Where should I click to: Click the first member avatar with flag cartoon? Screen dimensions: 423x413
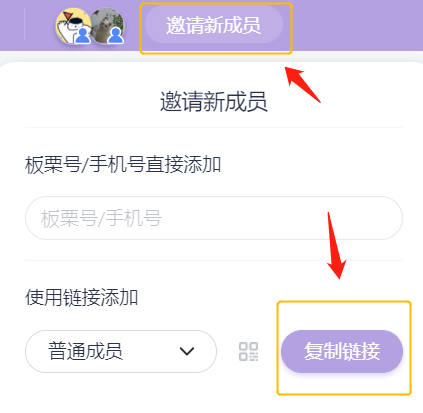(x=73, y=26)
